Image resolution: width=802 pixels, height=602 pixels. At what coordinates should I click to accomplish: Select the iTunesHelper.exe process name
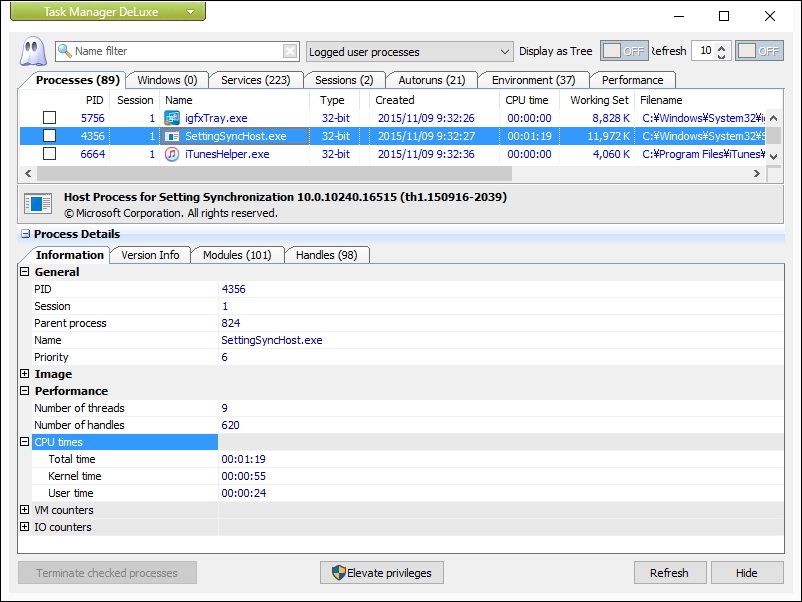click(x=227, y=154)
